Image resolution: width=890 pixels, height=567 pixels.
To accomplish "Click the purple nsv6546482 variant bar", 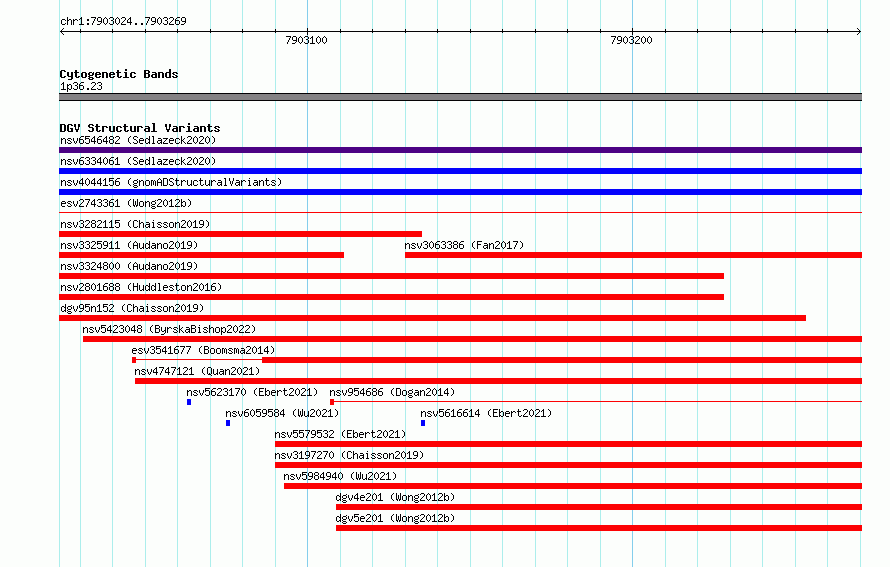I will [x=460, y=150].
